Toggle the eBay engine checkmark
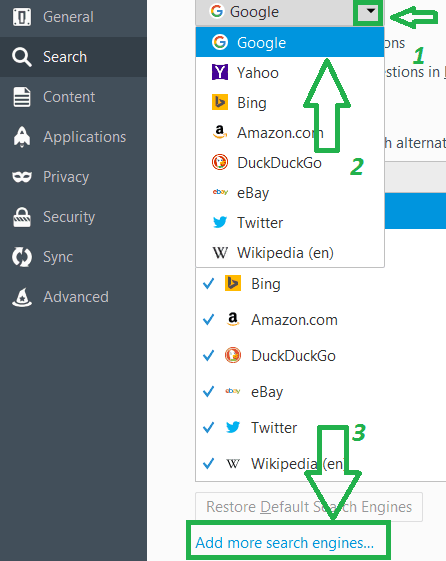446x561 pixels. 209,392
